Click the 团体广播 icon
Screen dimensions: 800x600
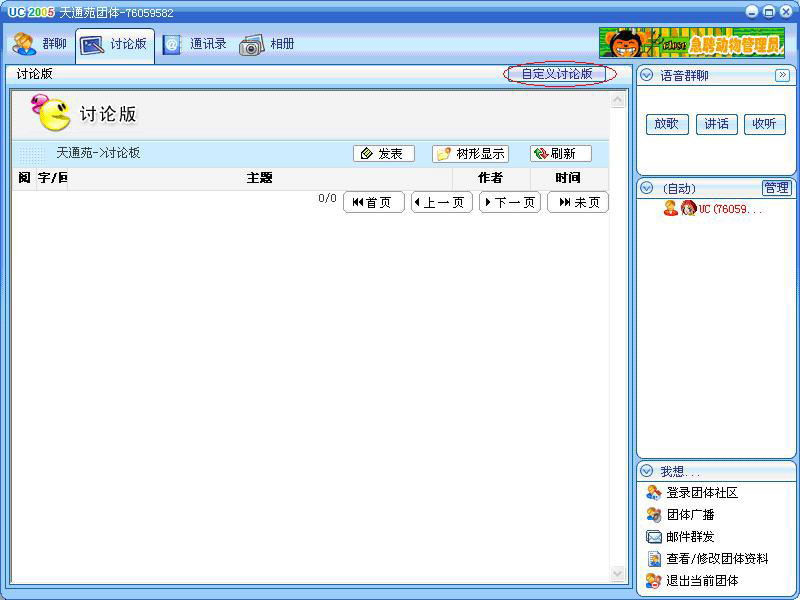point(654,515)
